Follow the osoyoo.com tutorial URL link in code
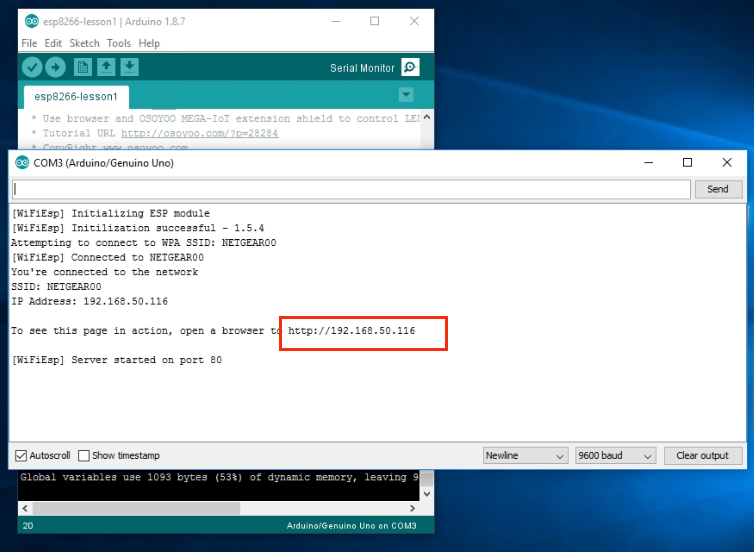This screenshot has height=552, width=754. [x=200, y=133]
